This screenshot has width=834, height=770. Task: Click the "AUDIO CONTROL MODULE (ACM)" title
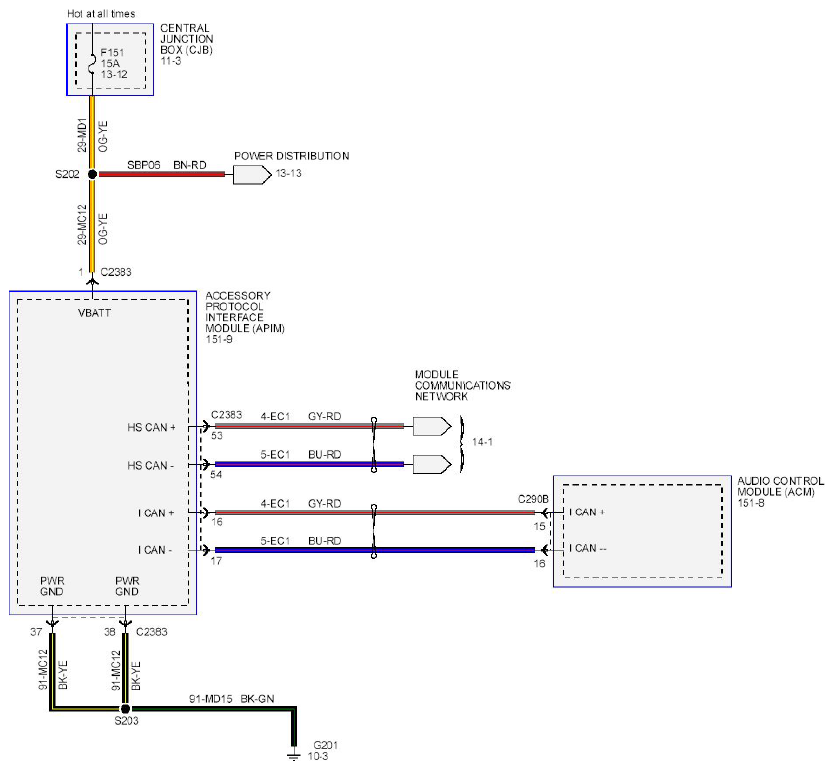tap(780, 487)
